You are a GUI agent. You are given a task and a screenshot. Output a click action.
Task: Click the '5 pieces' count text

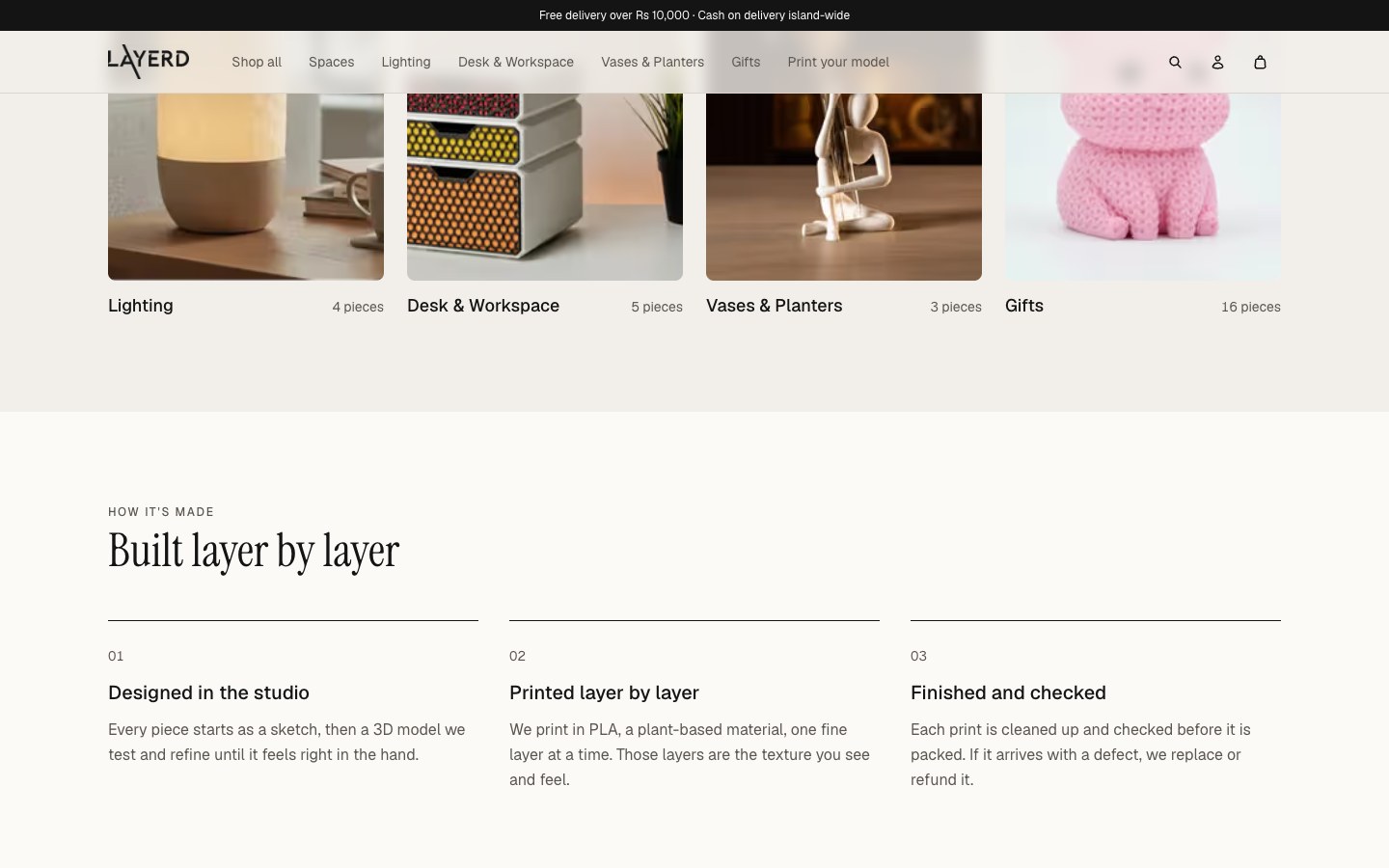point(657,307)
